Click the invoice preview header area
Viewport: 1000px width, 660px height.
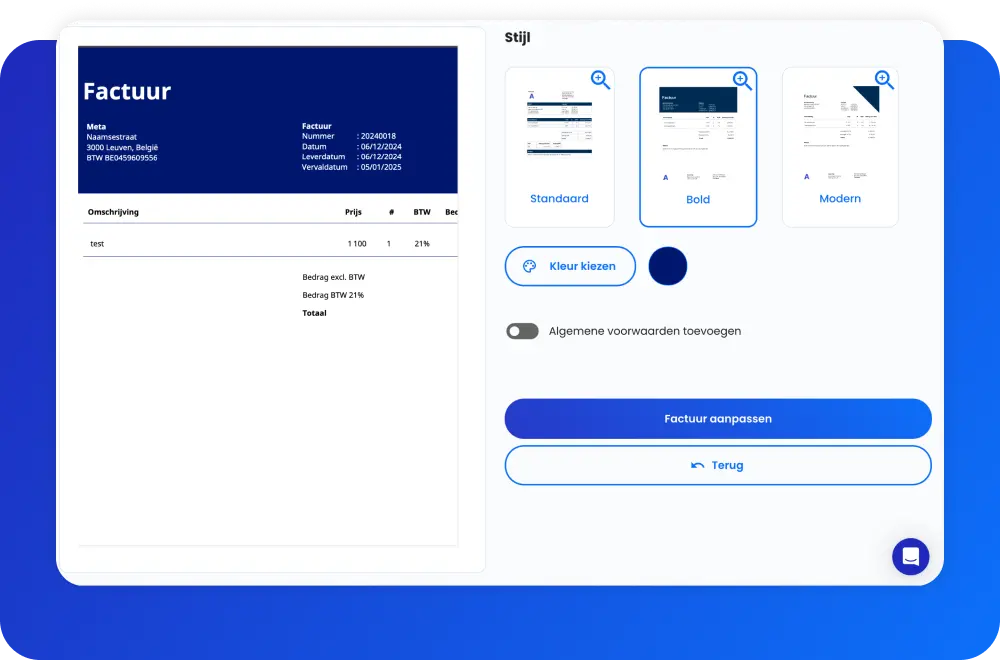tap(267, 120)
